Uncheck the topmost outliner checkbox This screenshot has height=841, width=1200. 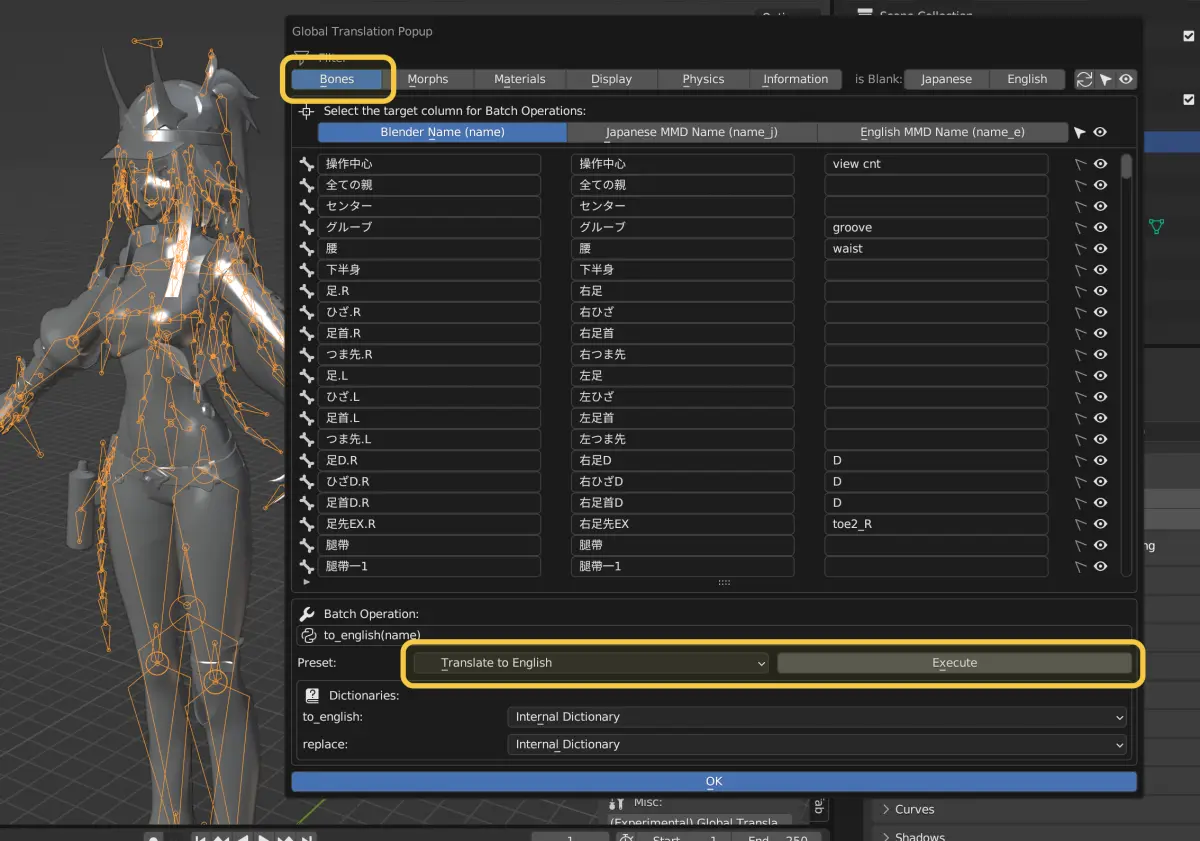(x=1189, y=35)
